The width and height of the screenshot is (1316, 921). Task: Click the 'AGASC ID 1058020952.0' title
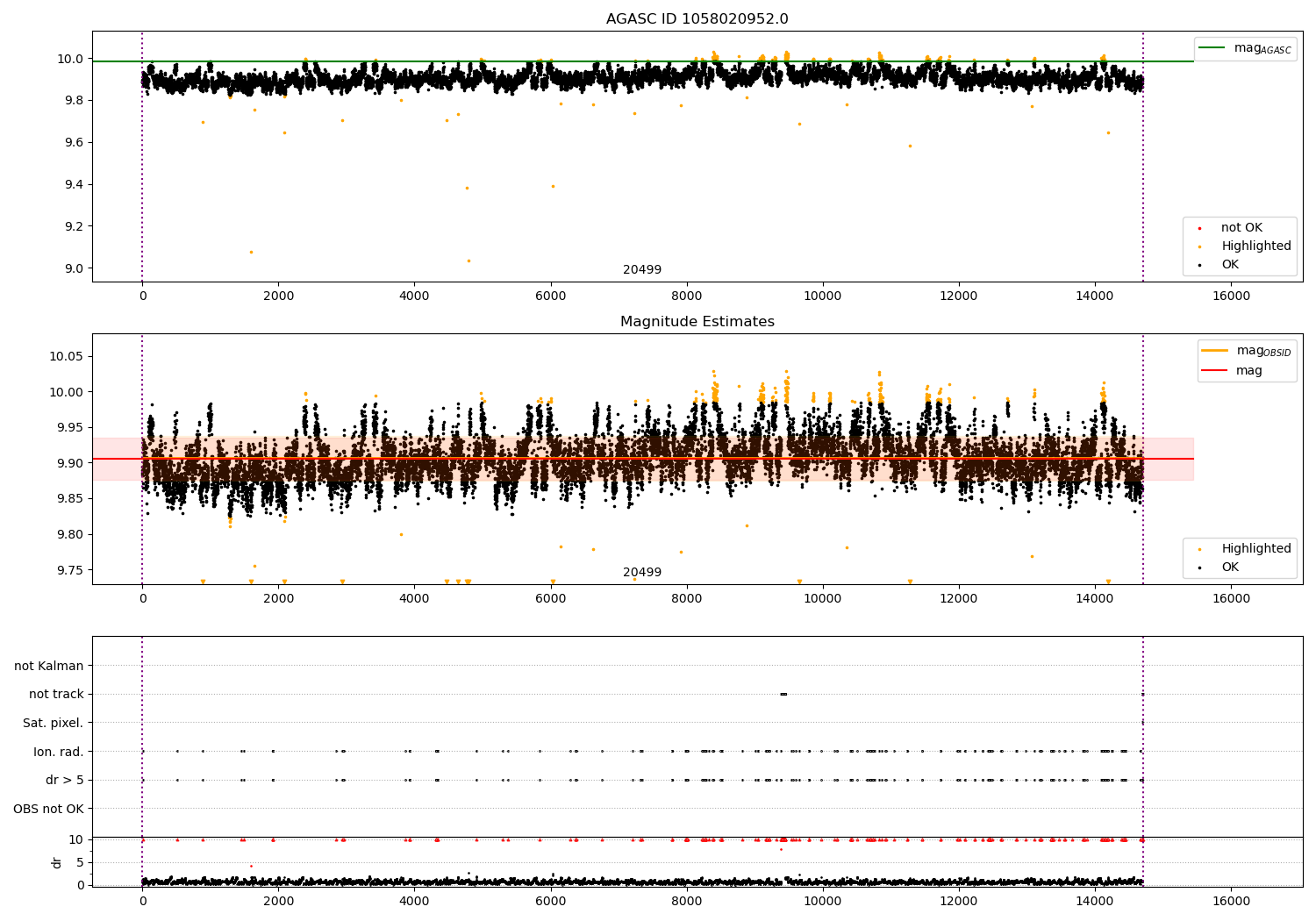coord(697,19)
